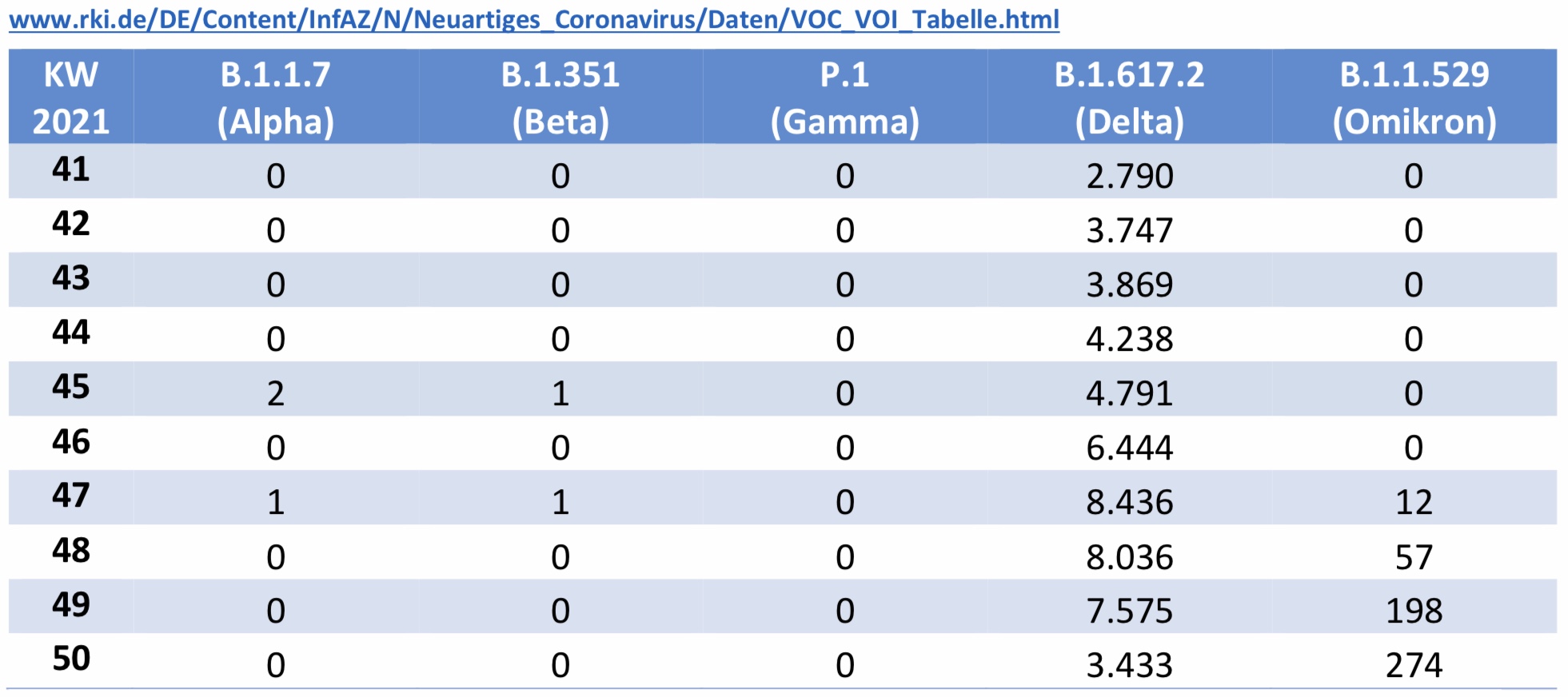
Task: Click Omikron count 57 for week 48
Action: 1414,556
